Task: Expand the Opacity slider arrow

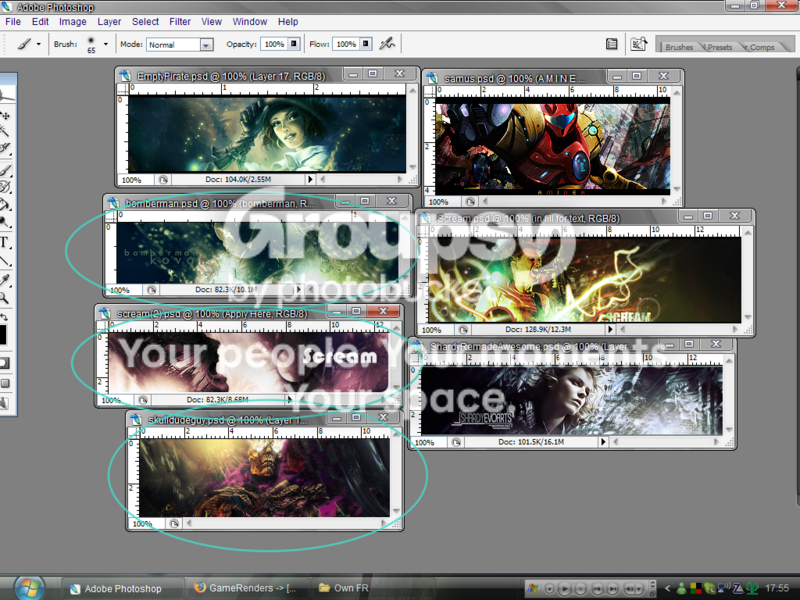Action: click(x=294, y=44)
